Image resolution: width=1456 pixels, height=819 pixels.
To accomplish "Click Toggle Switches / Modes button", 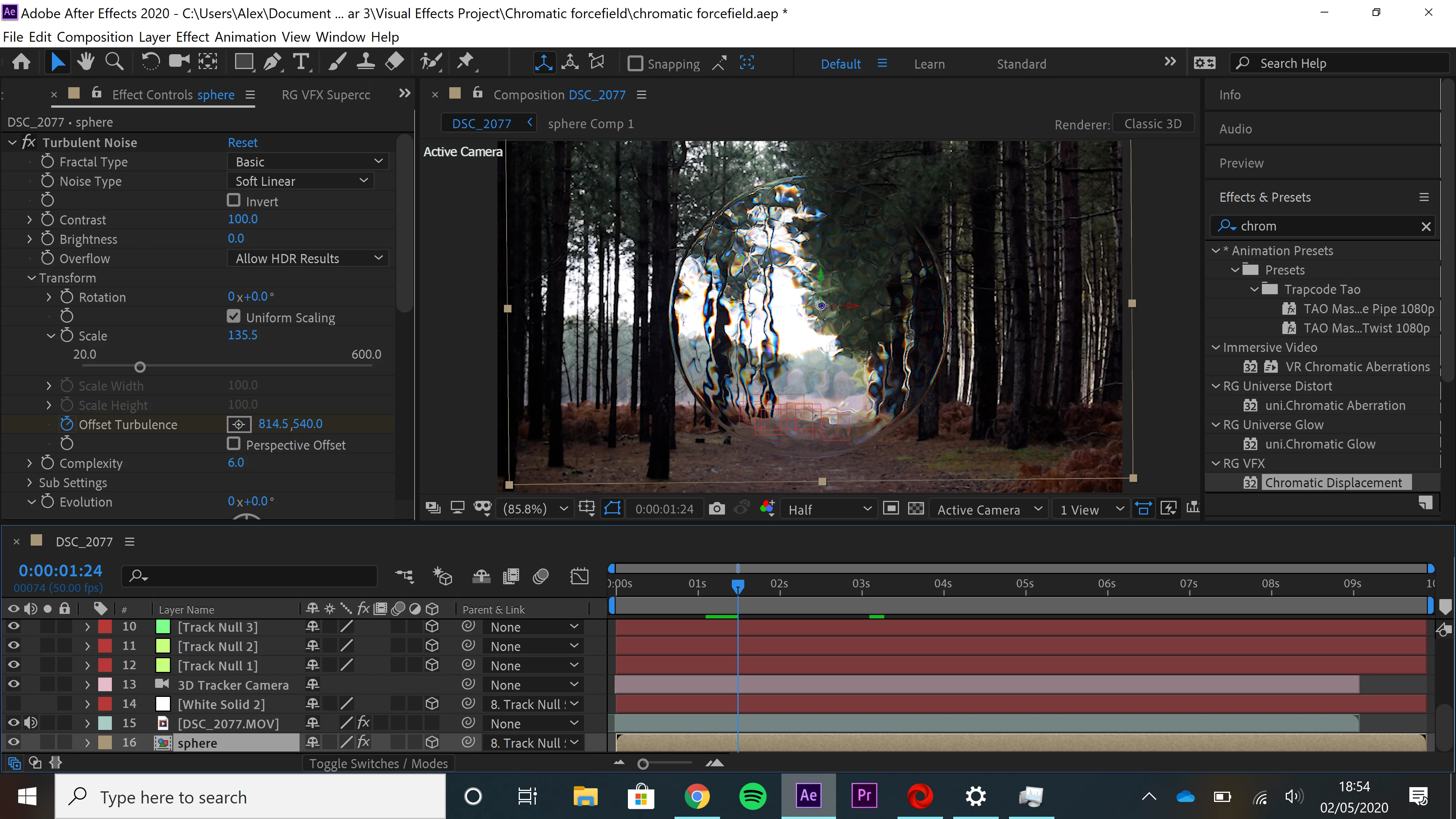I will (378, 764).
